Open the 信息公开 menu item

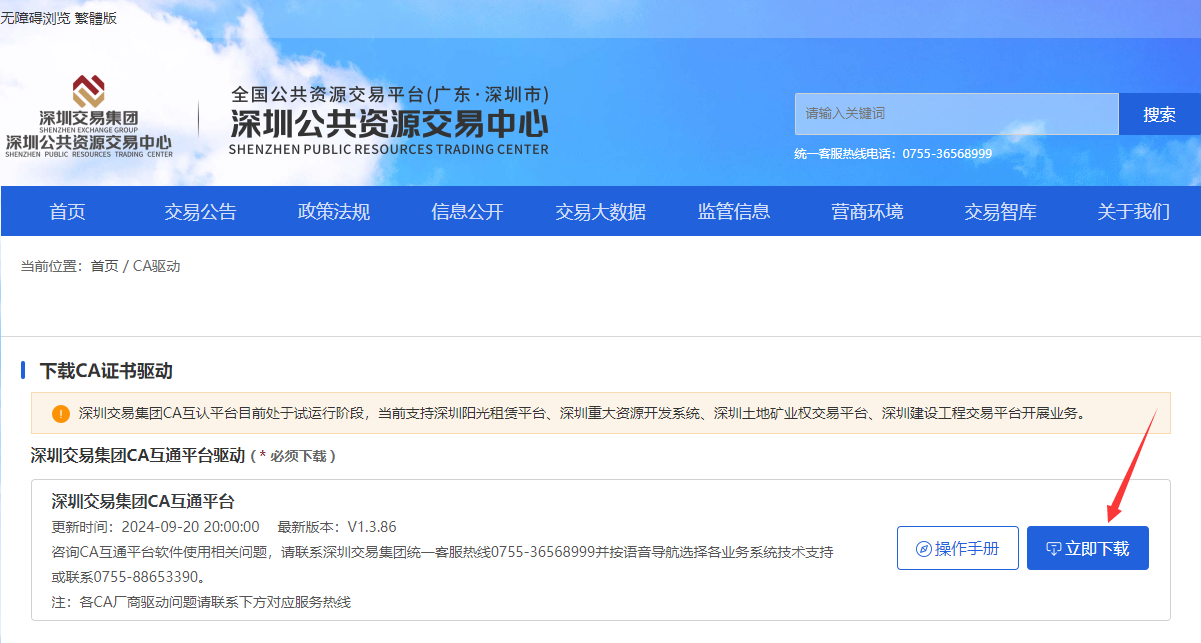467,211
